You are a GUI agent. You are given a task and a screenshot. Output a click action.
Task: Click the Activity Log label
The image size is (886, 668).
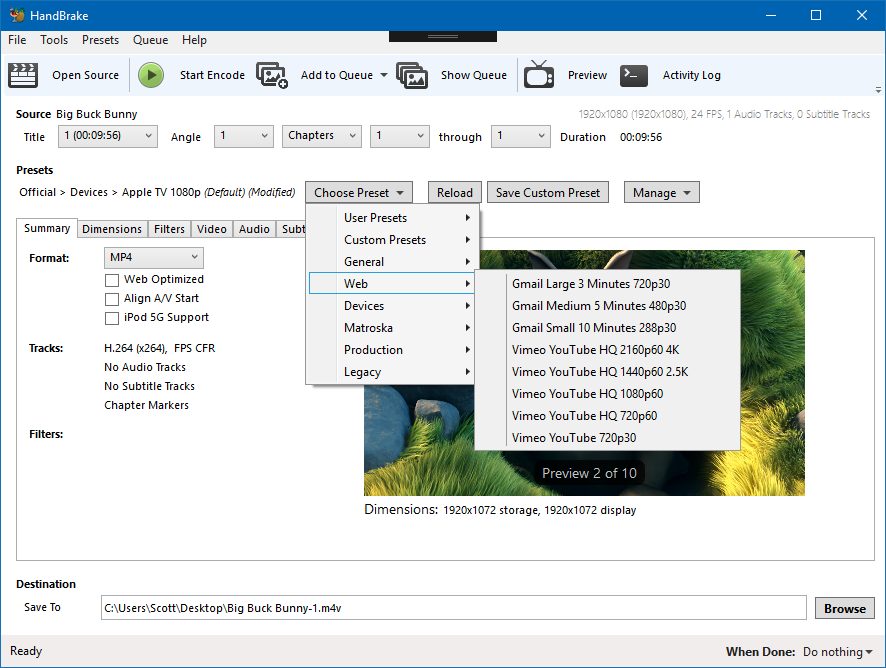coord(692,75)
